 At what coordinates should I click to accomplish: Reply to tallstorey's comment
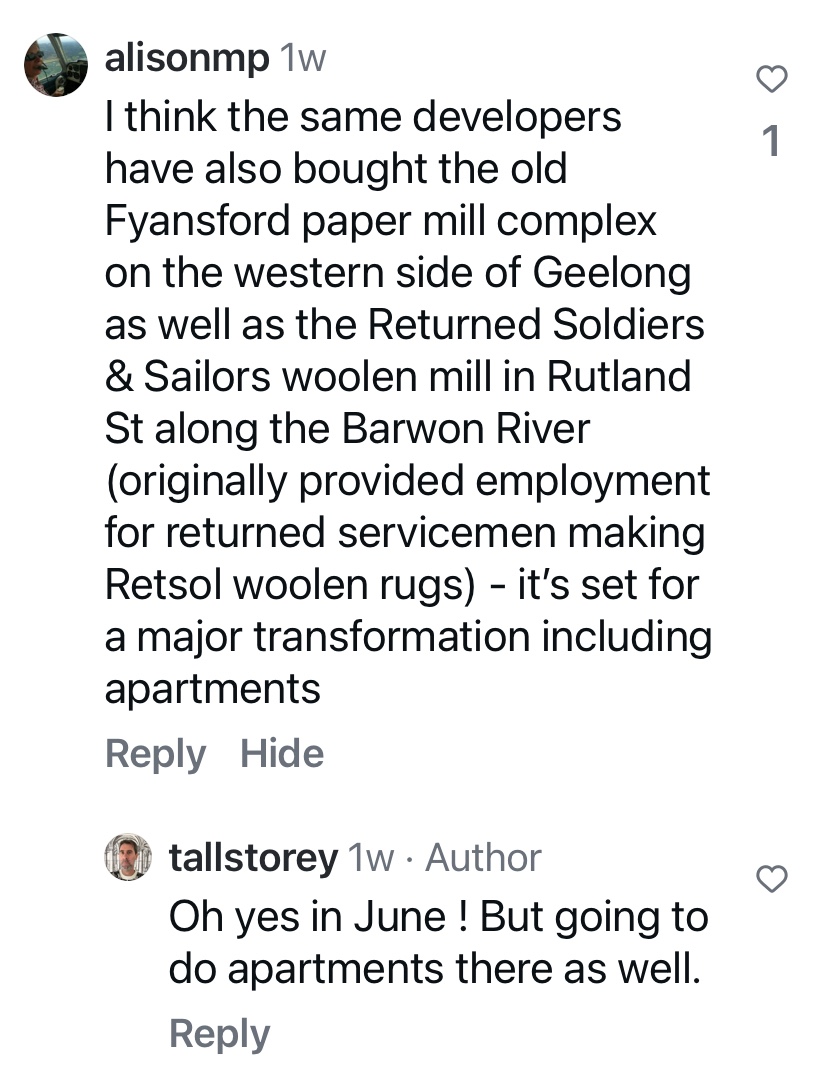click(x=219, y=1033)
